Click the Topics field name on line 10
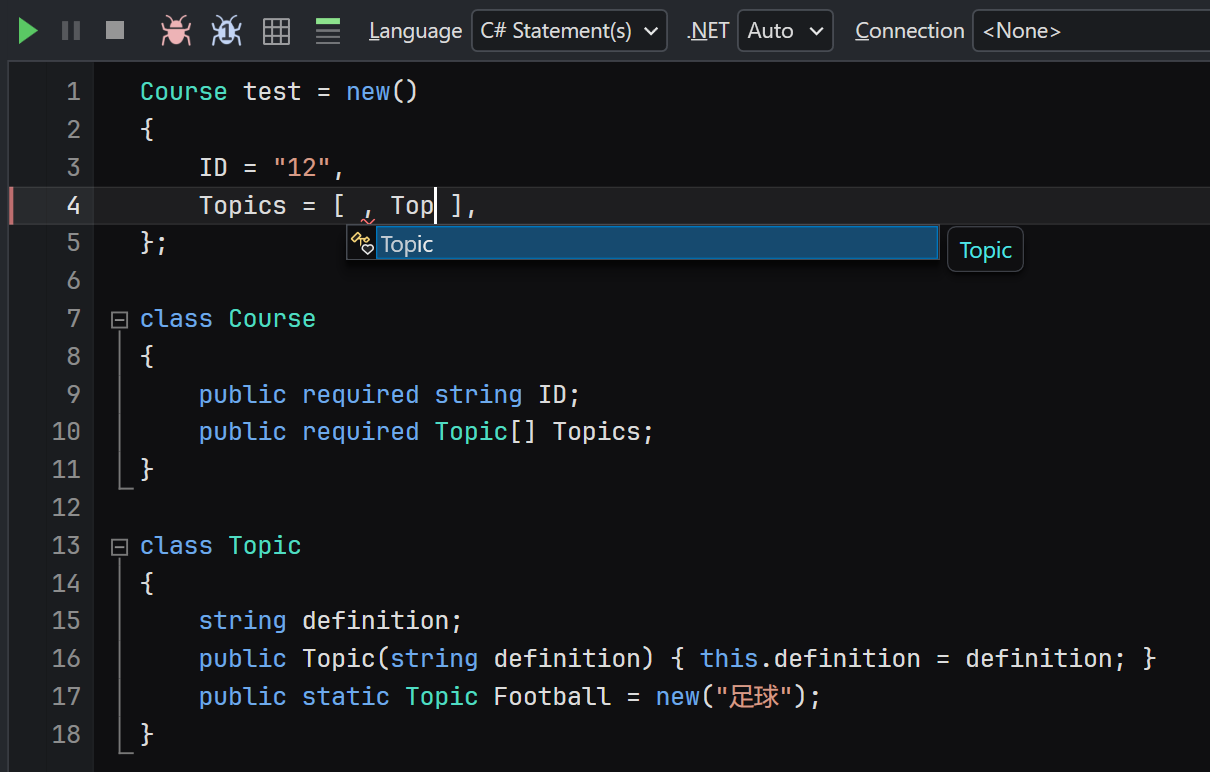Viewport: 1210px width, 772px height. tap(597, 432)
